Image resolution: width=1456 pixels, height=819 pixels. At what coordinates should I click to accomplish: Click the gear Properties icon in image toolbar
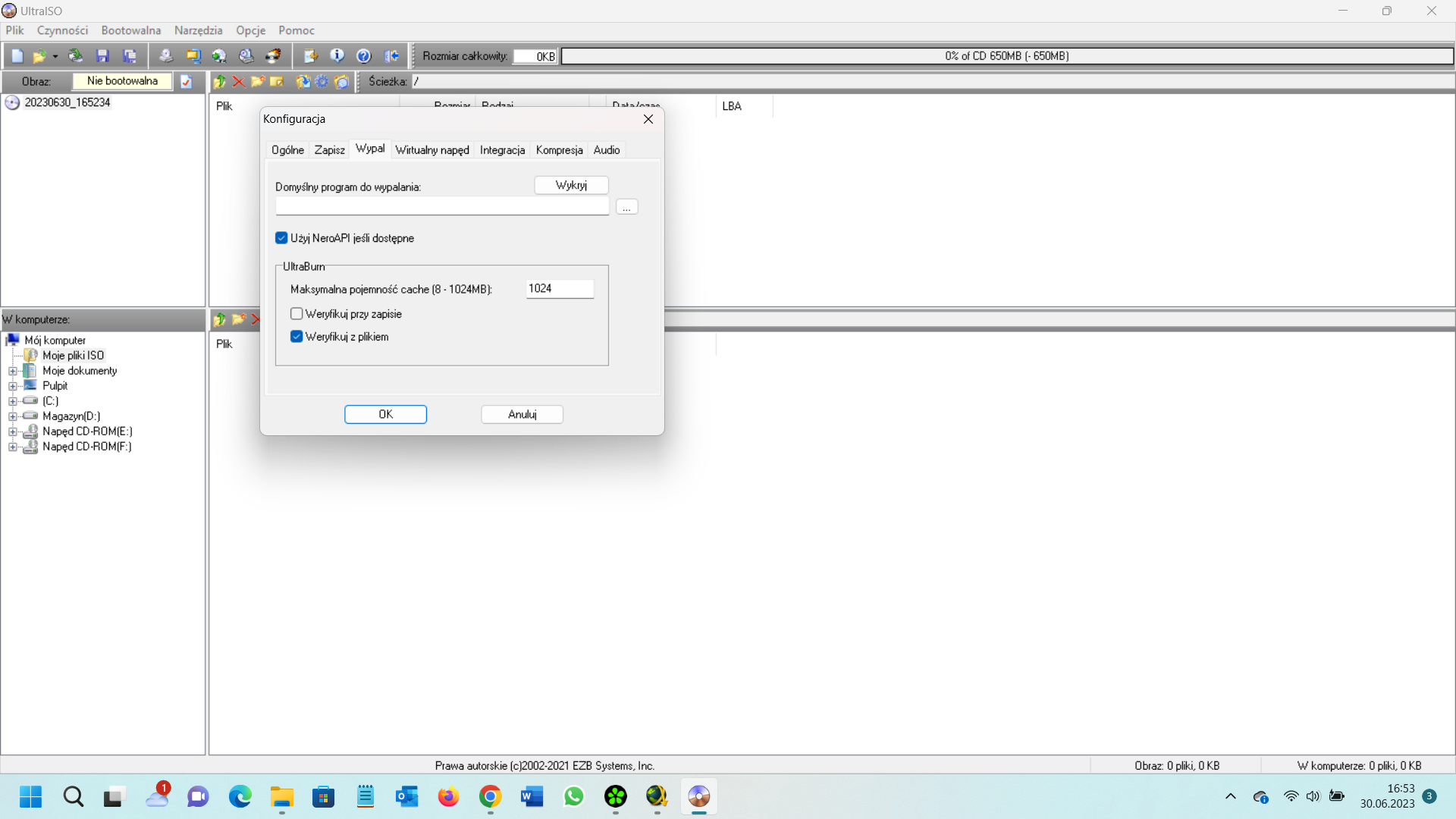point(322,82)
